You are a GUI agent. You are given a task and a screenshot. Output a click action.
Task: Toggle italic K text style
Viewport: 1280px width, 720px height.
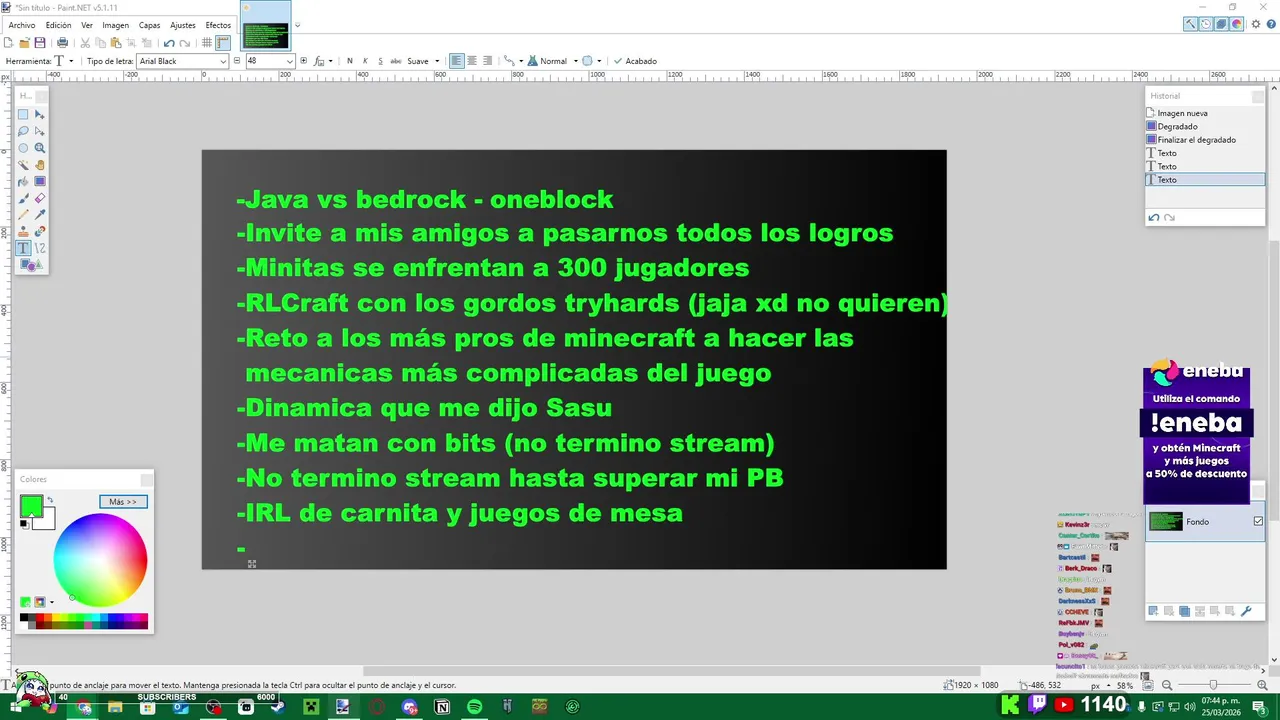click(365, 61)
